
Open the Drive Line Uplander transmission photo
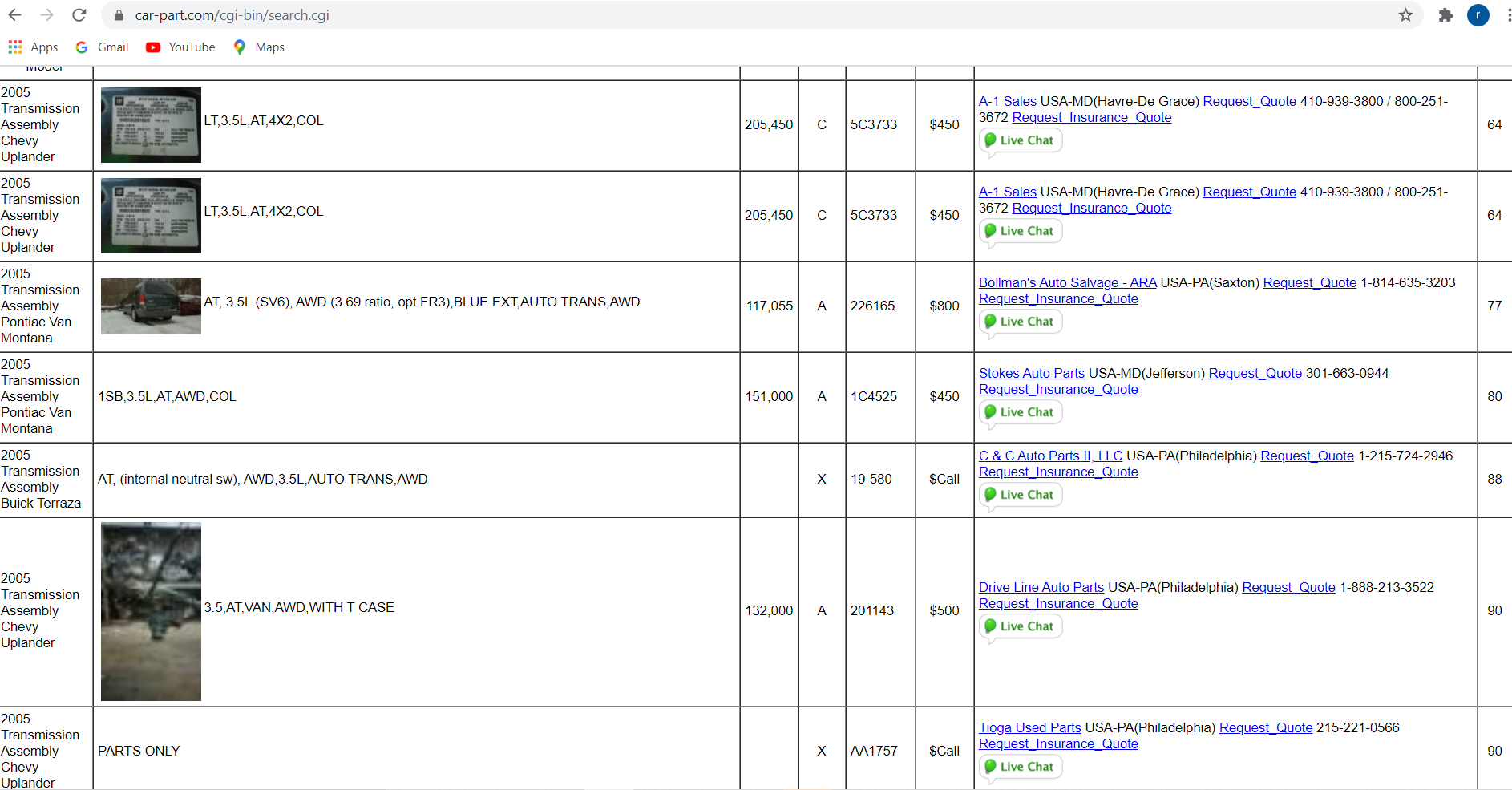point(151,612)
